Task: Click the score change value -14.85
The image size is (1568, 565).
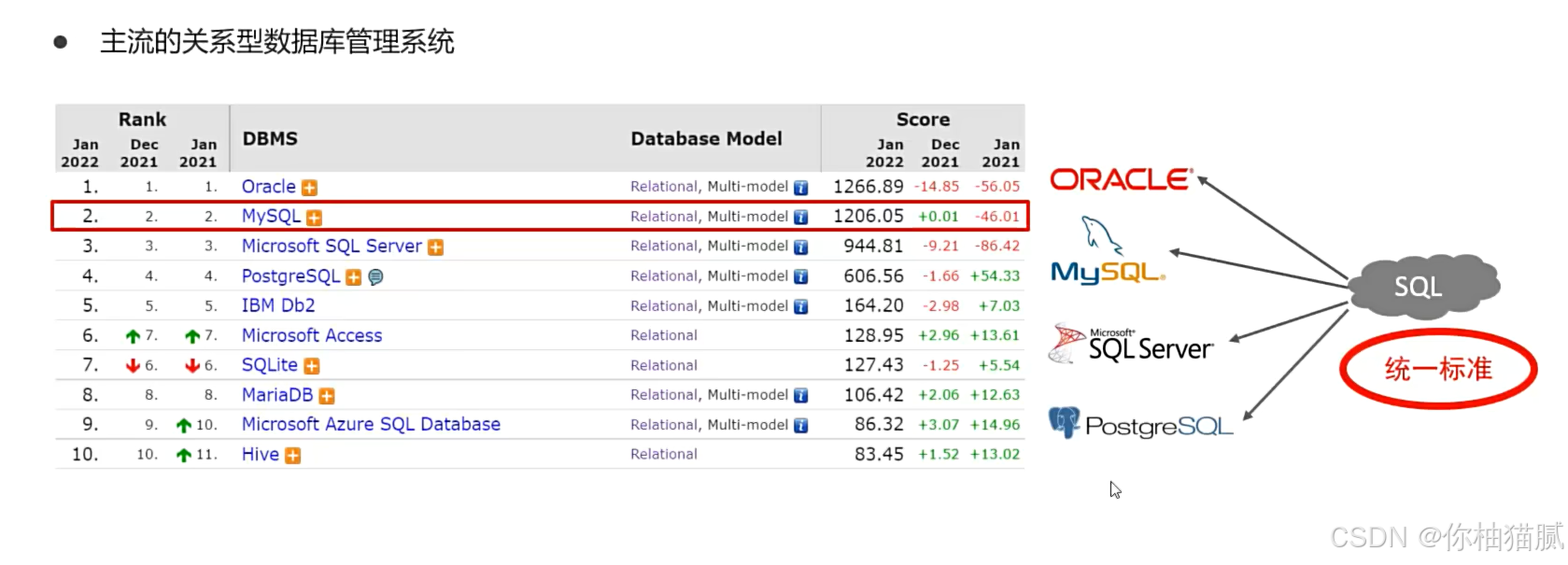Action: [x=937, y=187]
